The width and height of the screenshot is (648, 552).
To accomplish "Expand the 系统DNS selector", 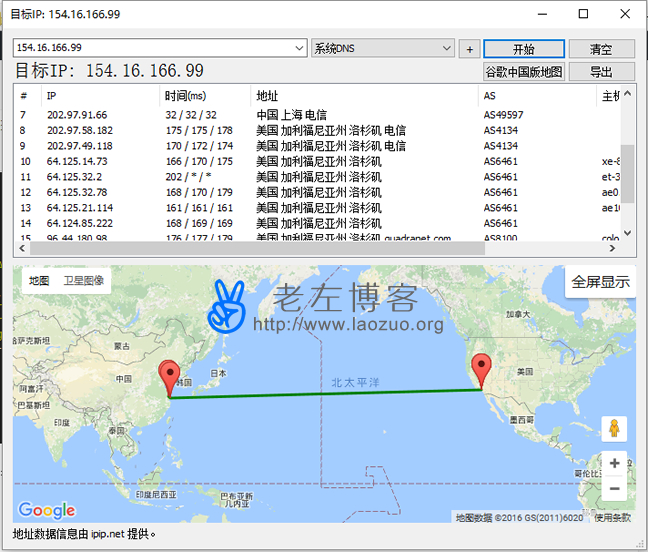I will (448, 48).
